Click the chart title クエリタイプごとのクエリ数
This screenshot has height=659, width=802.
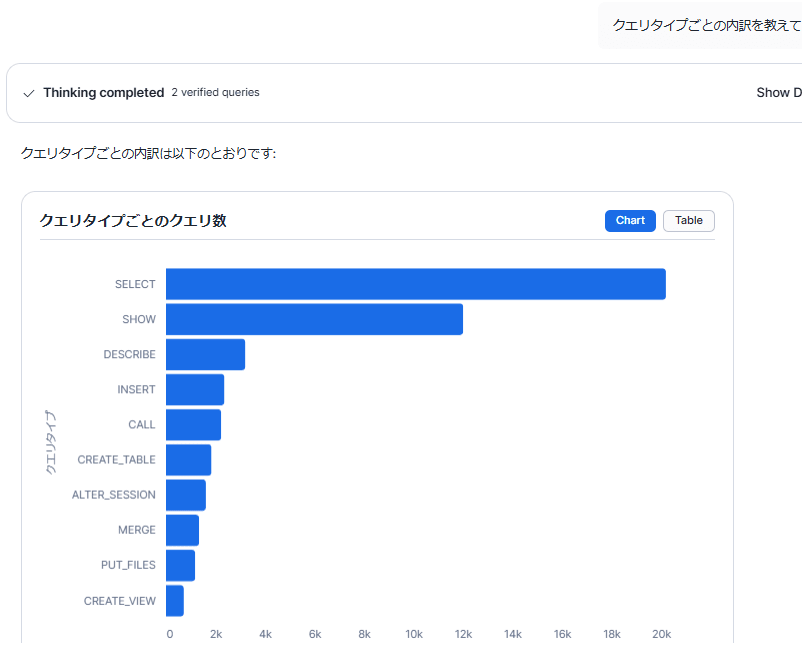click(133, 221)
